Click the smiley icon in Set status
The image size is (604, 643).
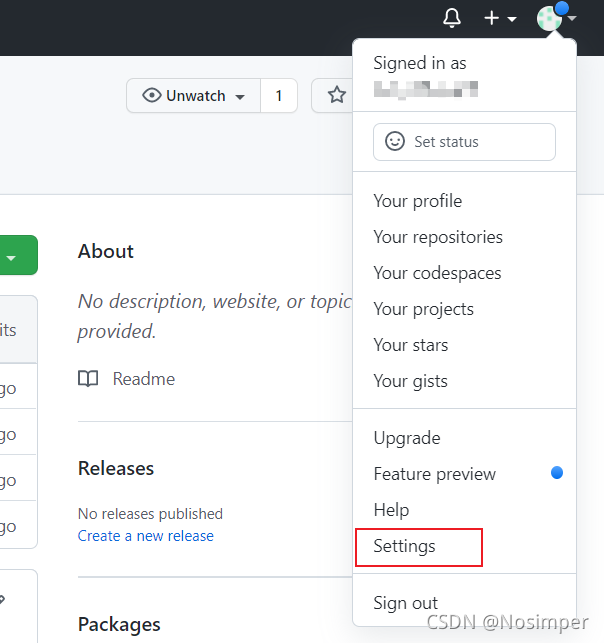395,141
